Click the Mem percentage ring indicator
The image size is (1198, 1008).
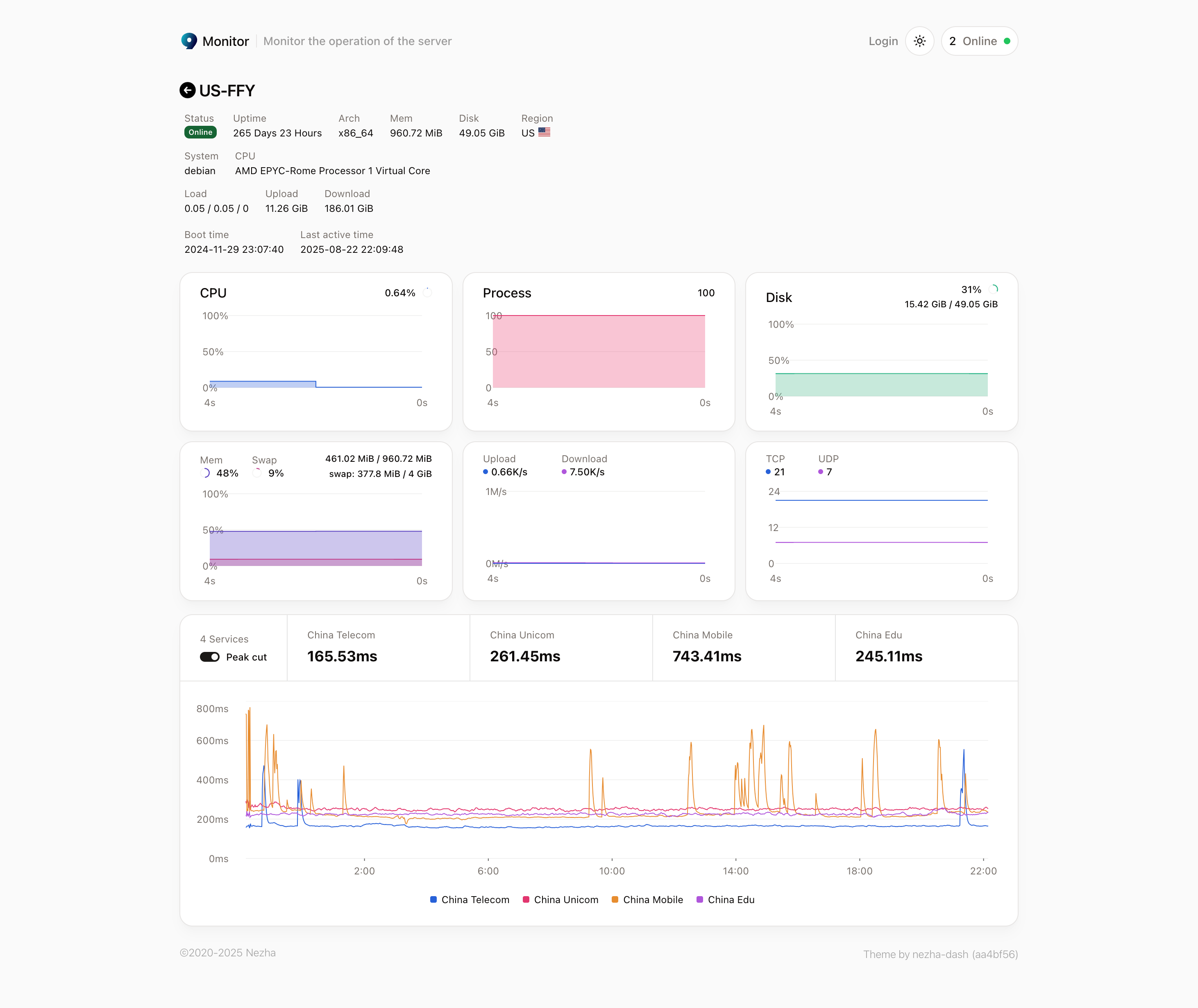pyautogui.click(x=206, y=473)
